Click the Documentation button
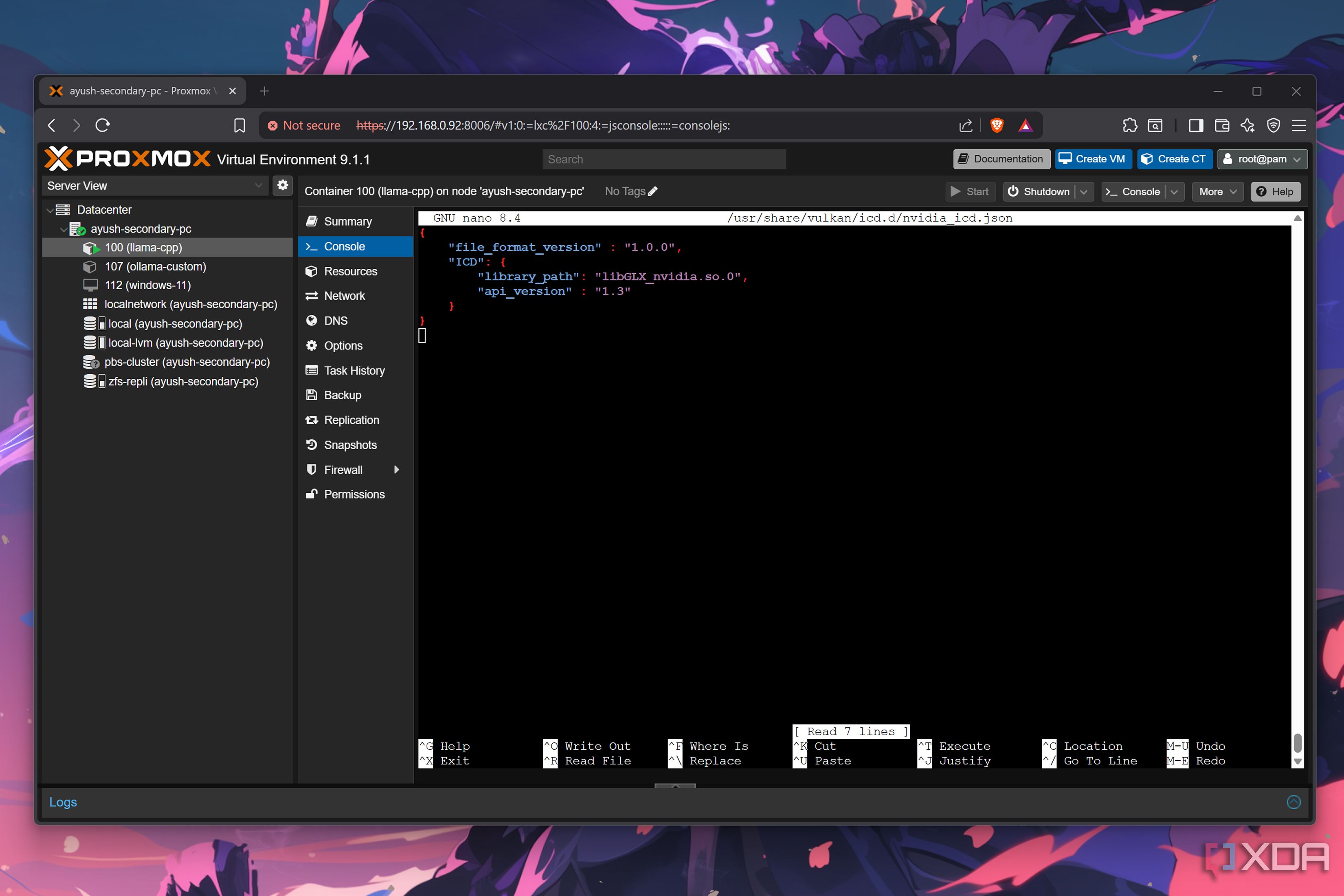This screenshot has height=896, width=1344. [1001, 159]
